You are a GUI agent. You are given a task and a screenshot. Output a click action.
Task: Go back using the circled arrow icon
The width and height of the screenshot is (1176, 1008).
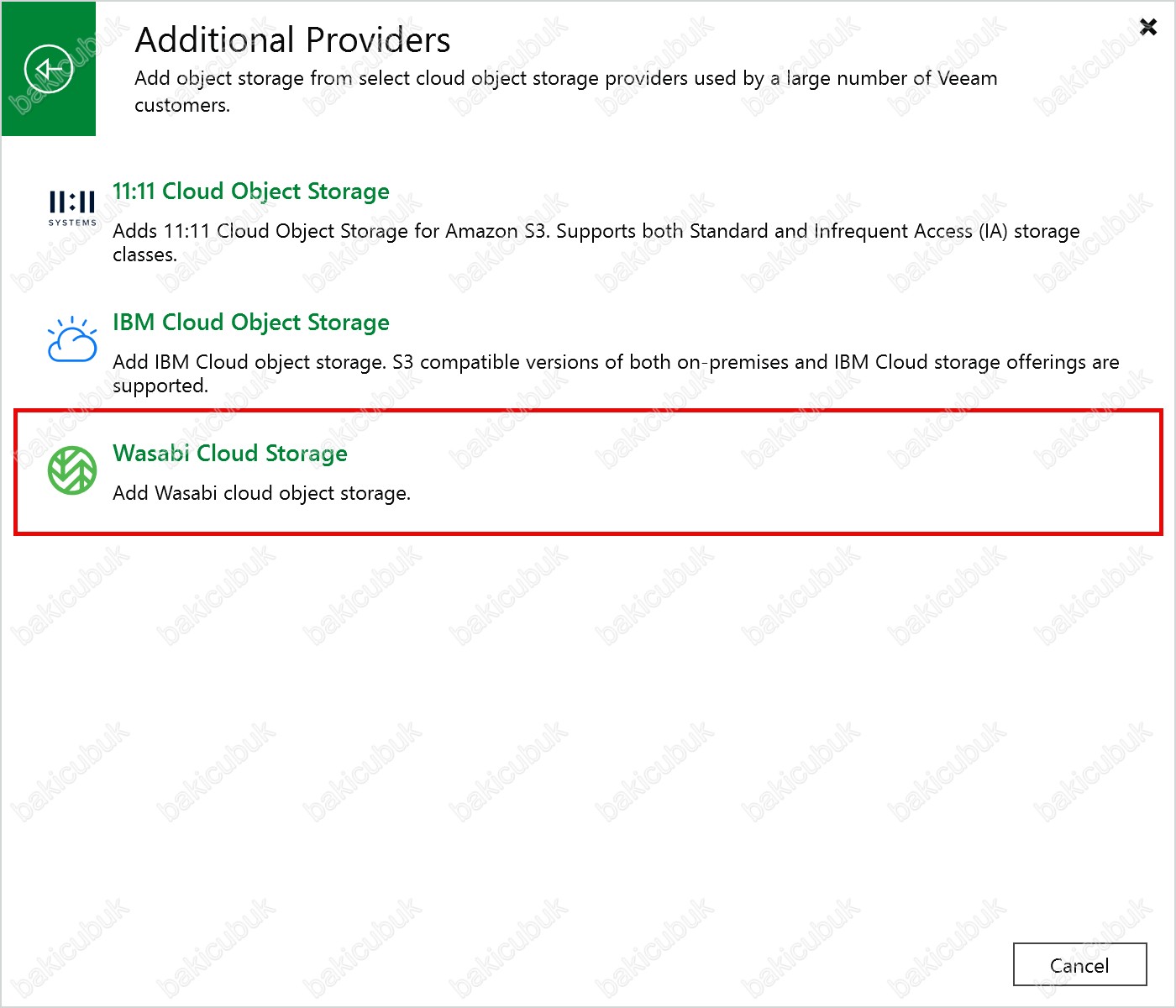(49, 69)
